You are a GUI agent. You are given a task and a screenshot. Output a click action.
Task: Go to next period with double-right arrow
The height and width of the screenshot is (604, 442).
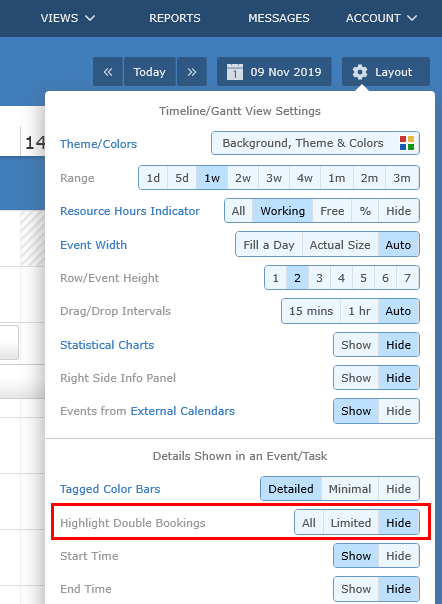tap(192, 72)
